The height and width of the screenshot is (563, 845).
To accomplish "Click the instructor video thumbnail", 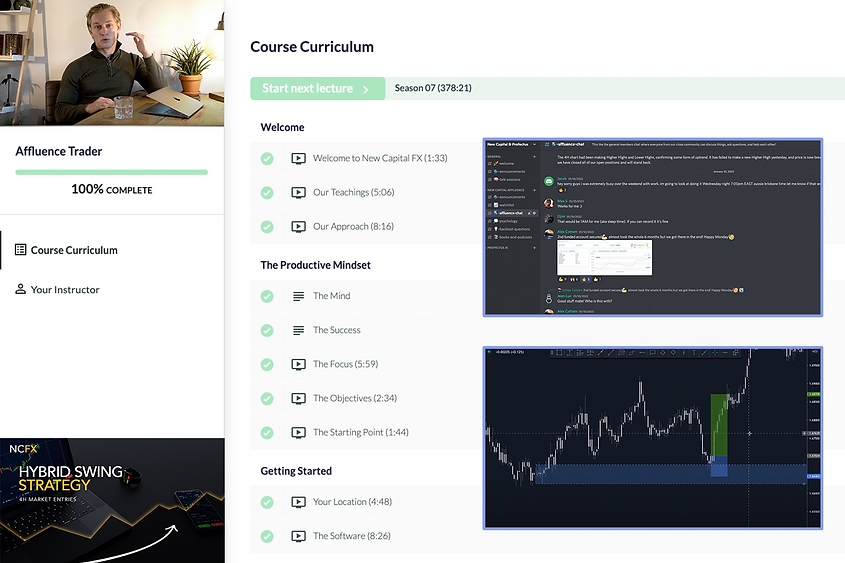I will click(112, 62).
